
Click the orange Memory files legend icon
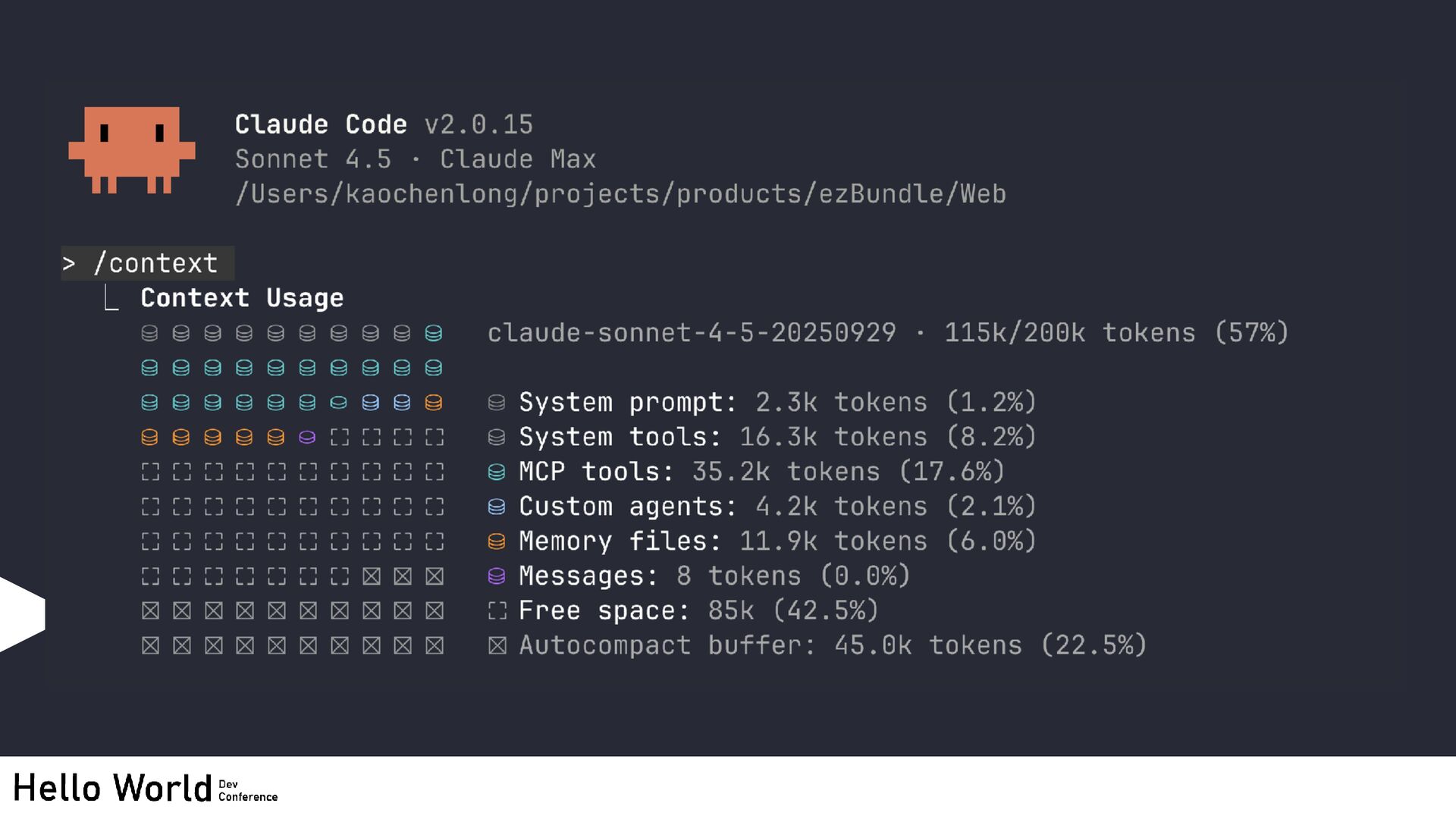click(x=497, y=541)
